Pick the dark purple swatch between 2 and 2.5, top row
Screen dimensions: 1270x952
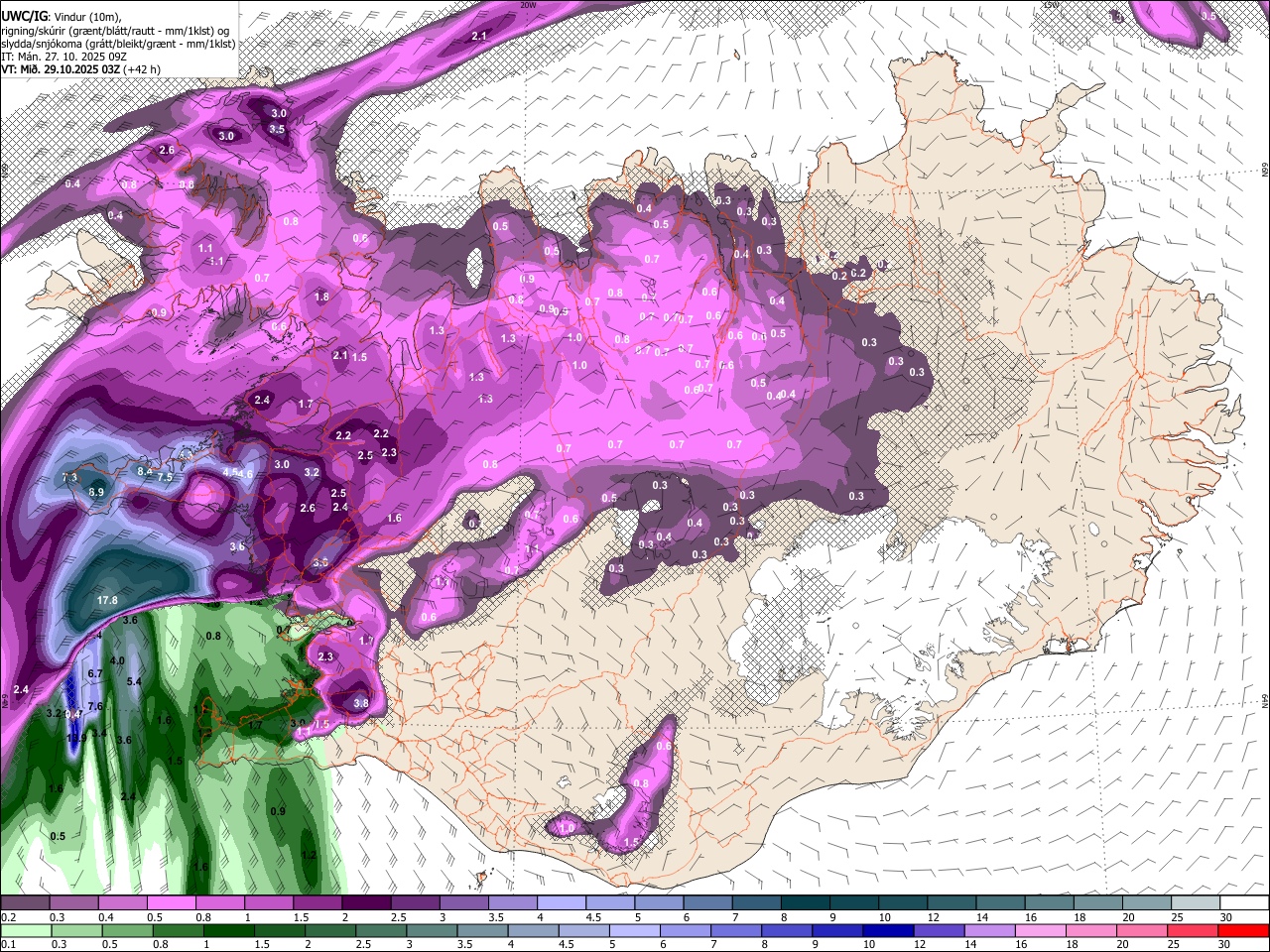coord(366,903)
